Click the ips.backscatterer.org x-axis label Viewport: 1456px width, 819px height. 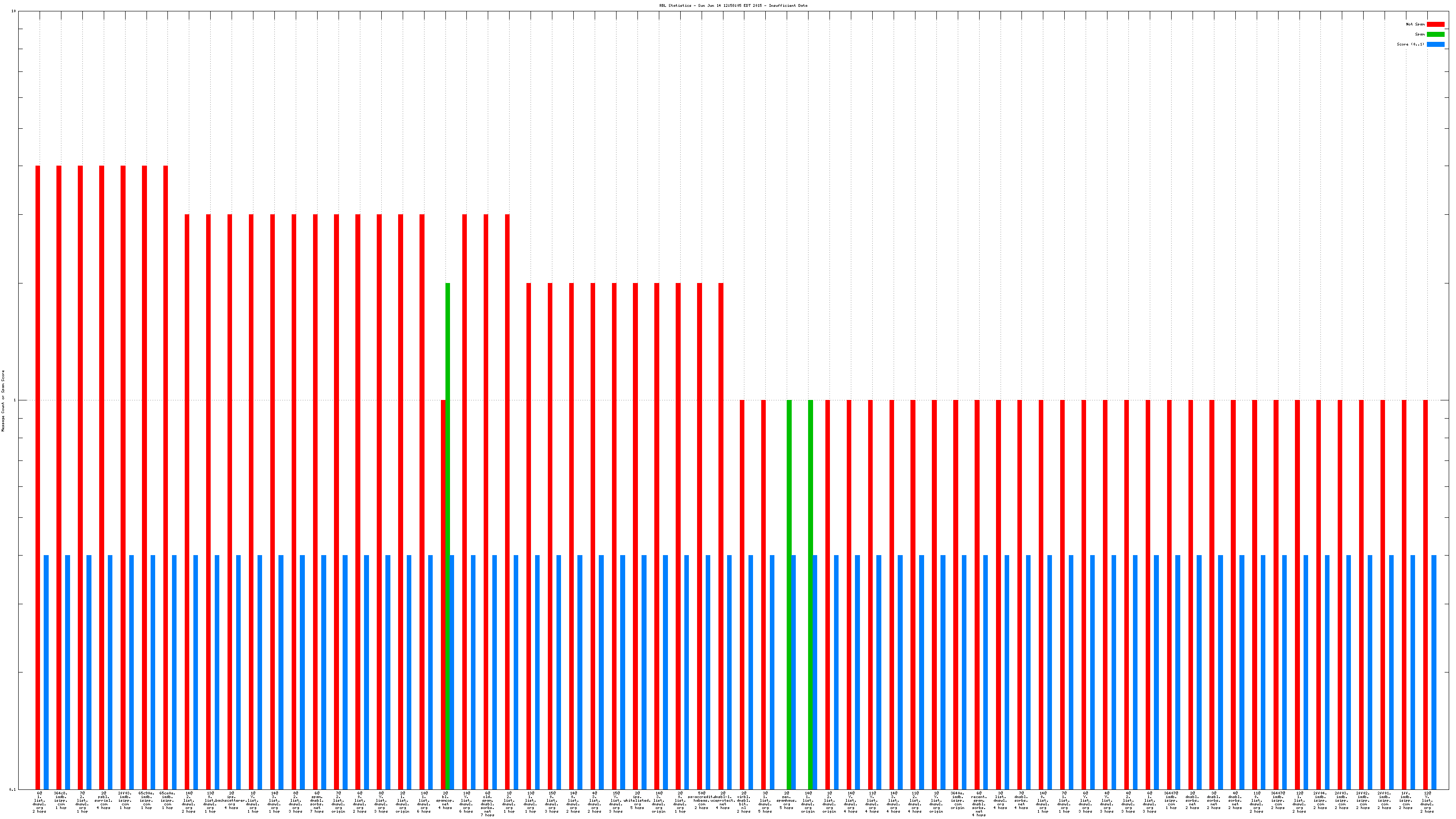coord(231,801)
